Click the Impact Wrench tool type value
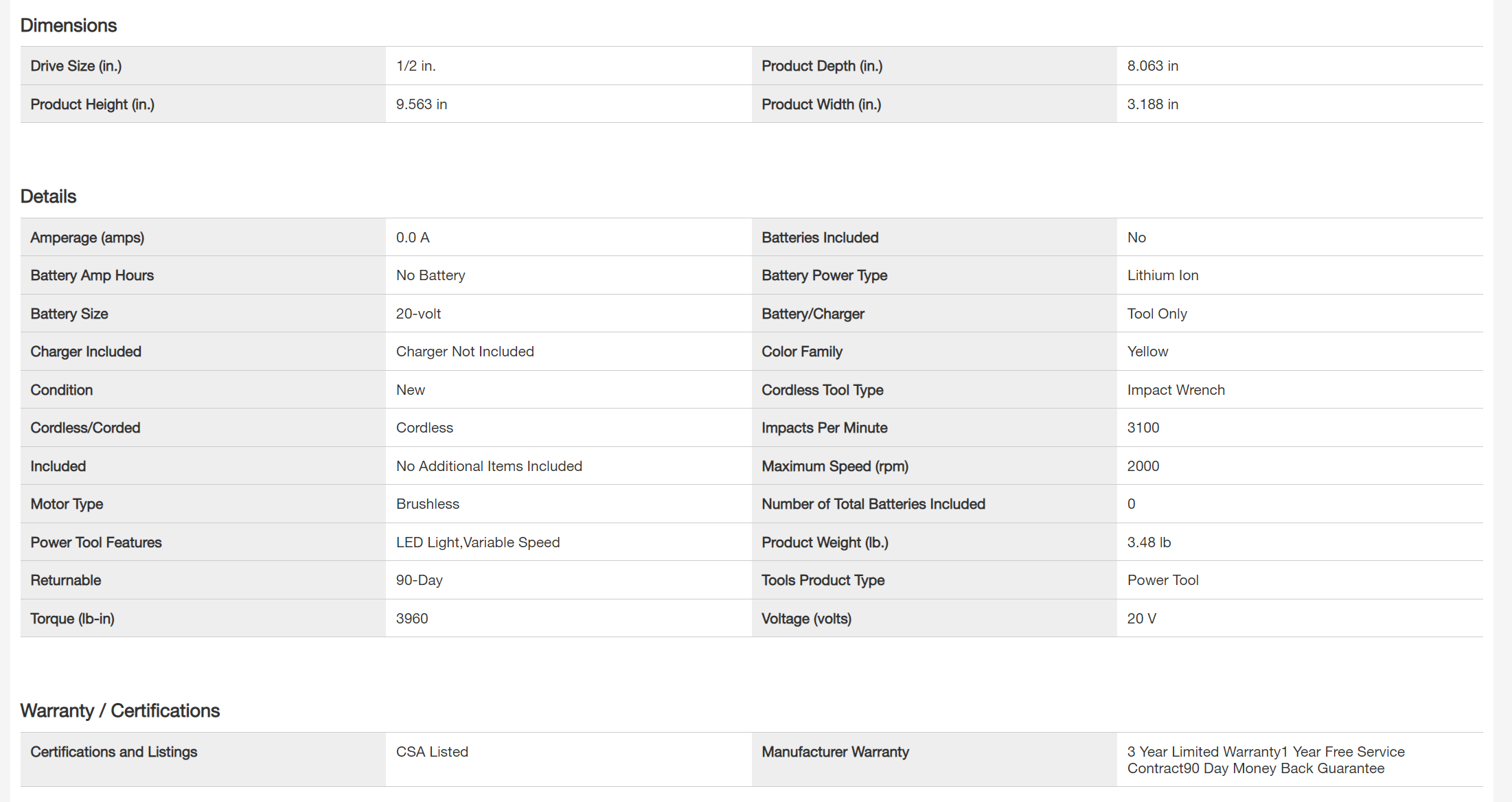 coord(1176,390)
